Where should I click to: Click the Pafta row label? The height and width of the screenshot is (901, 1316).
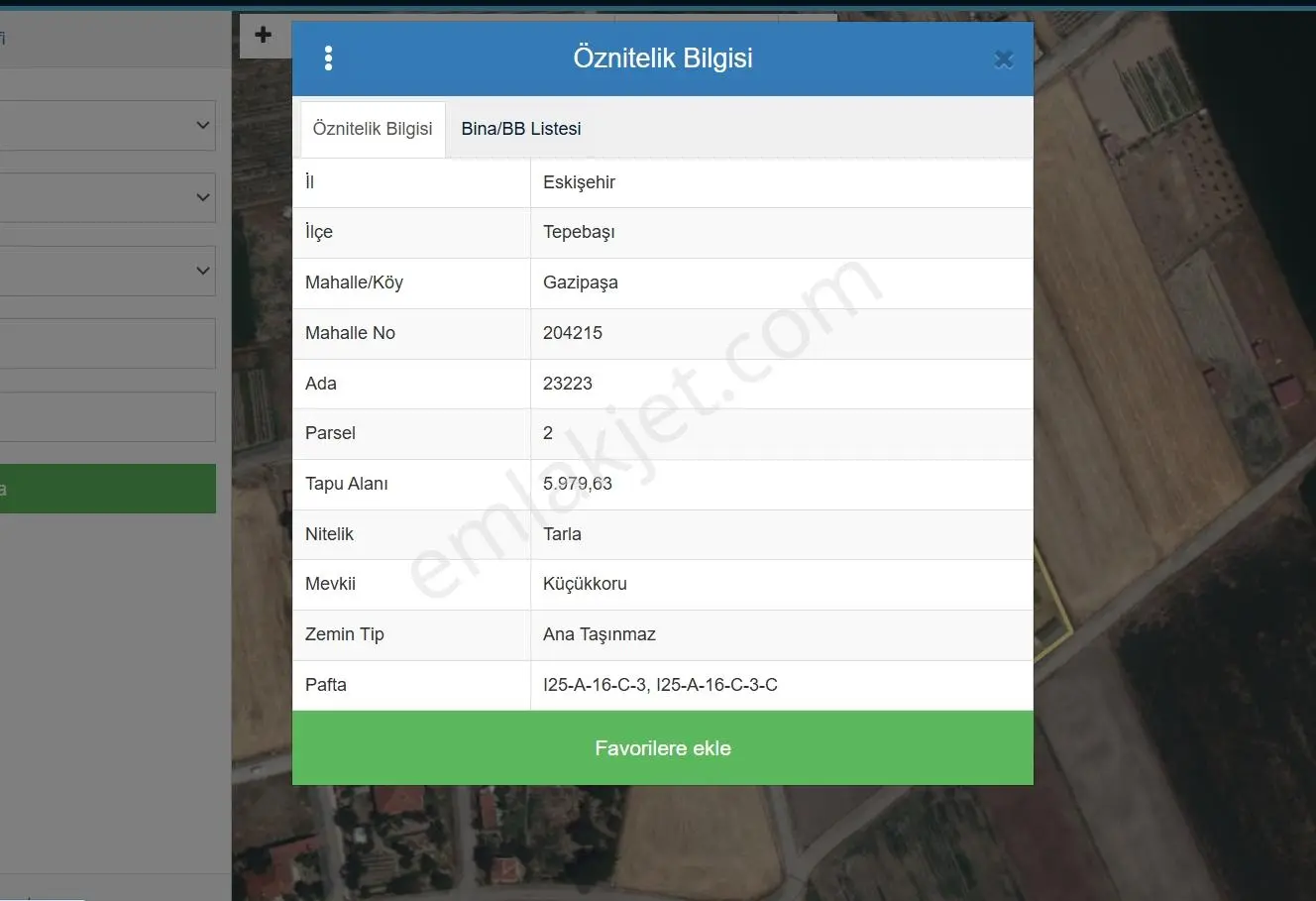(326, 685)
